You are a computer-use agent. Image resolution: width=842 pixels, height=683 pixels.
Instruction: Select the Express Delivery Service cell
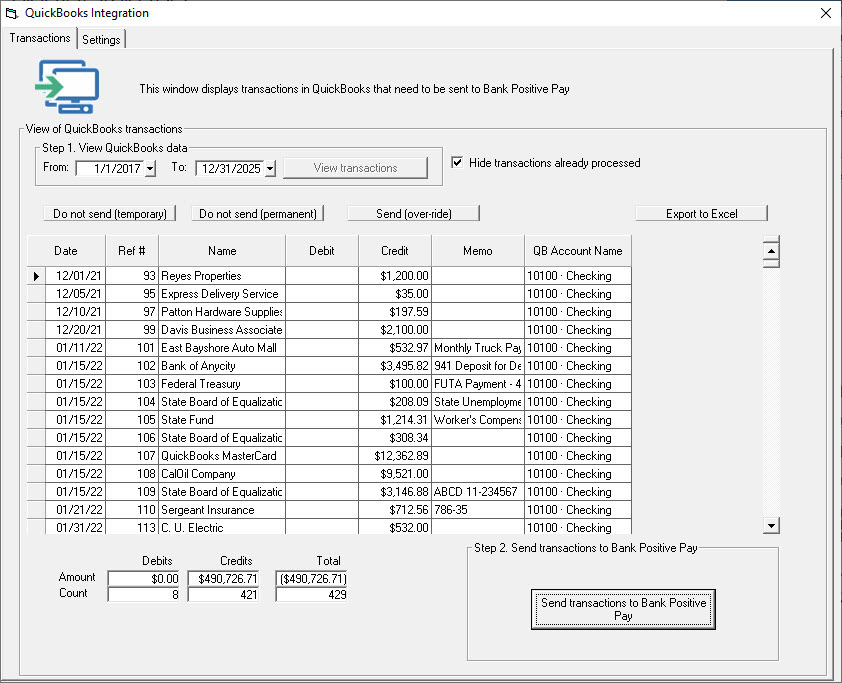point(222,294)
